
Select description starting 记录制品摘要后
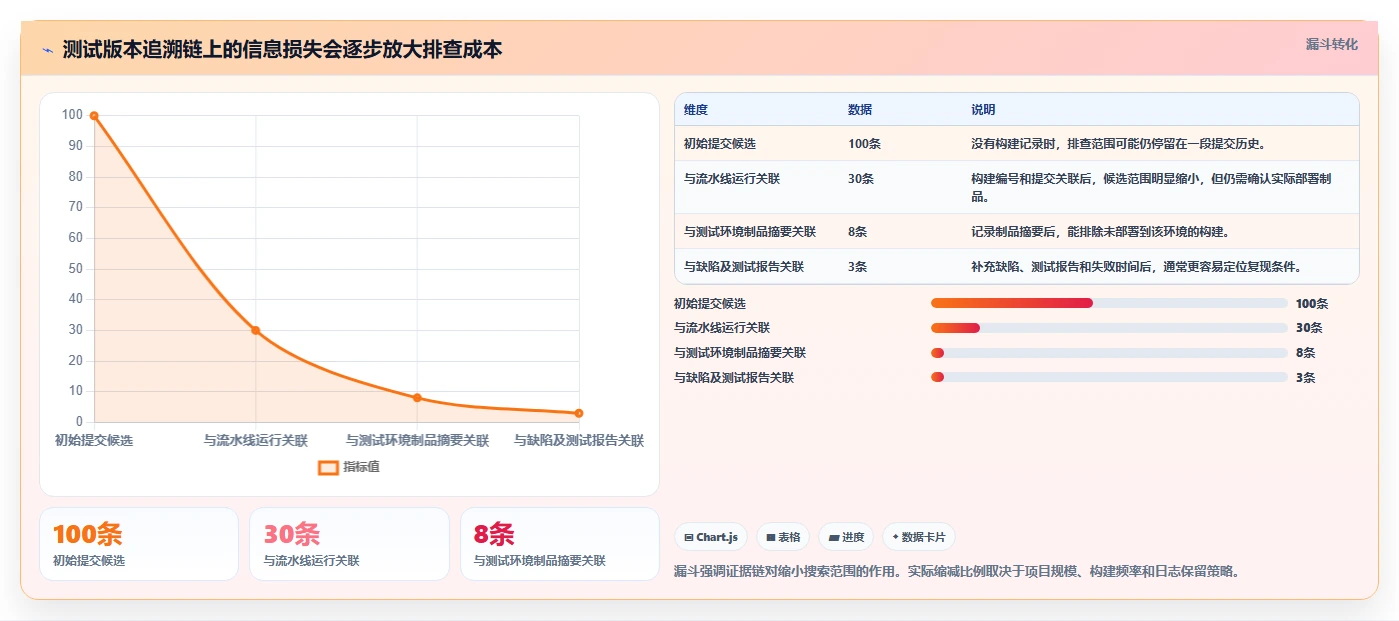coord(1099,232)
